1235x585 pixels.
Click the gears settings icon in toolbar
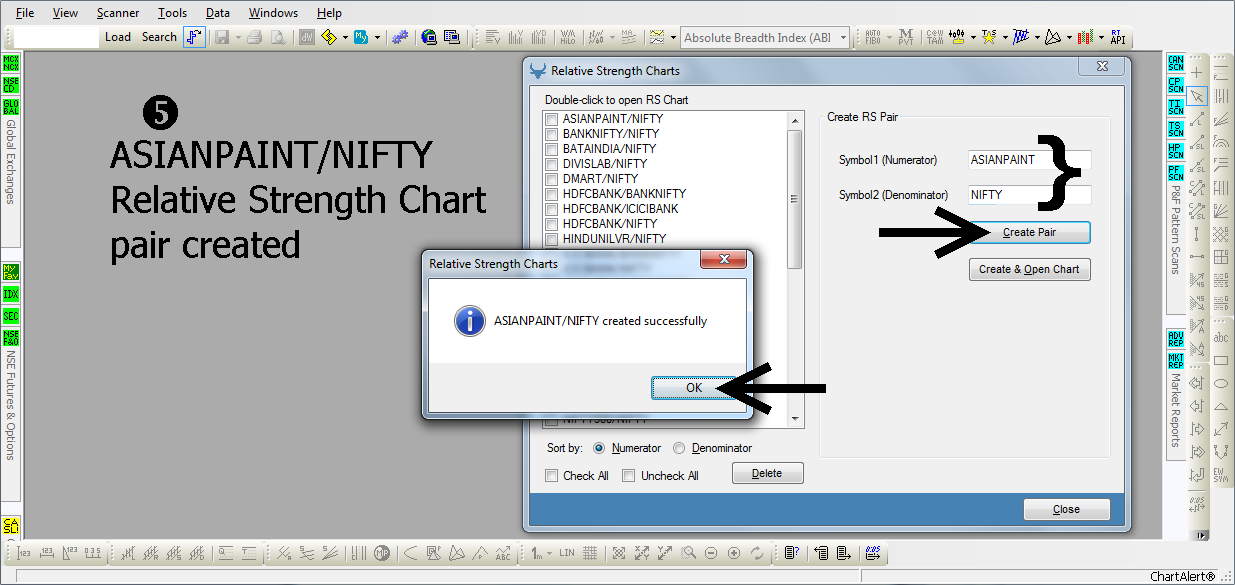tap(400, 37)
